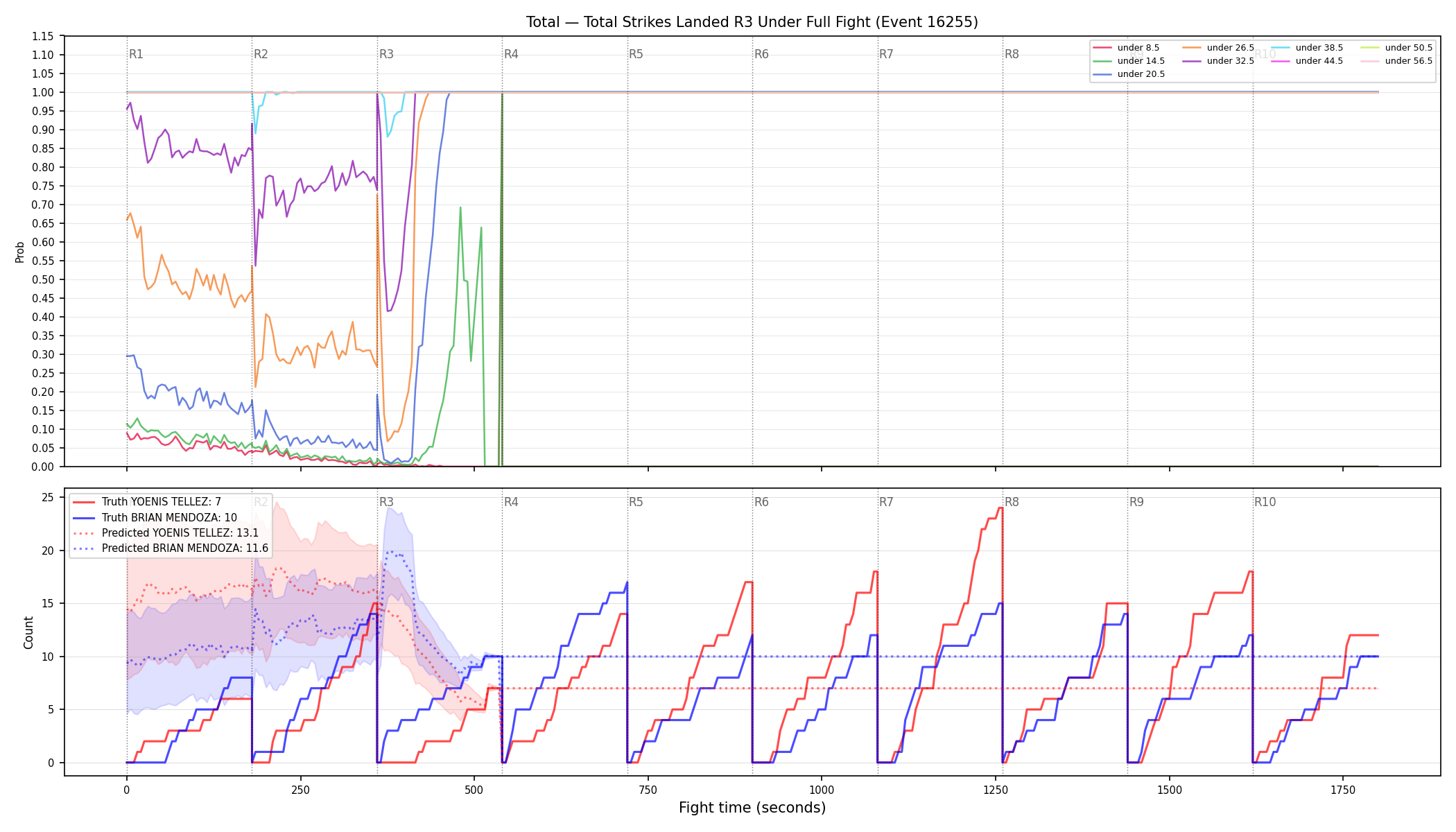
Task: Click the chart title mentioning Event 16255
Action: pos(752,22)
